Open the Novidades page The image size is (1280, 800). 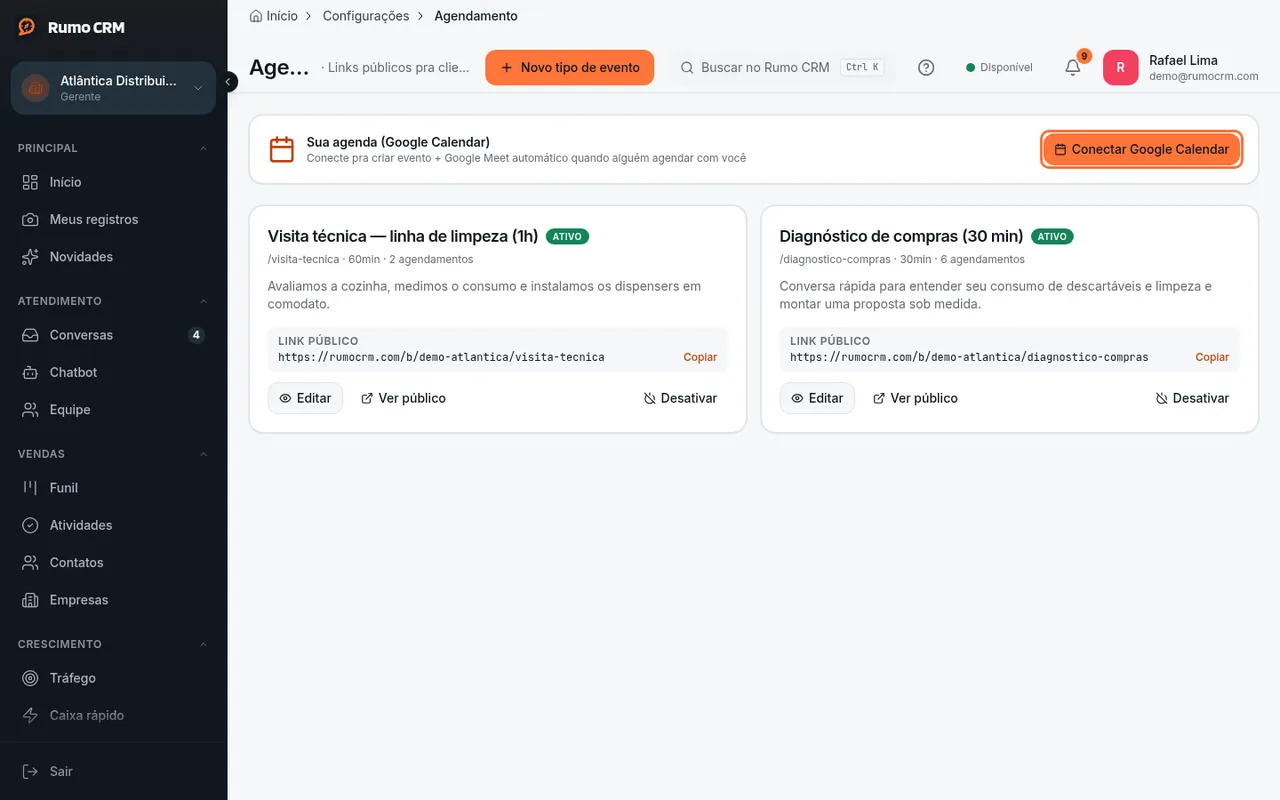coord(114,257)
